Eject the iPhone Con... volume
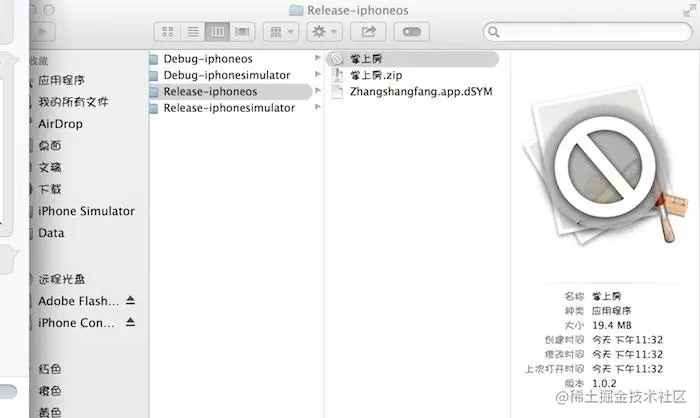This screenshot has width=700, height=418. 130,322
